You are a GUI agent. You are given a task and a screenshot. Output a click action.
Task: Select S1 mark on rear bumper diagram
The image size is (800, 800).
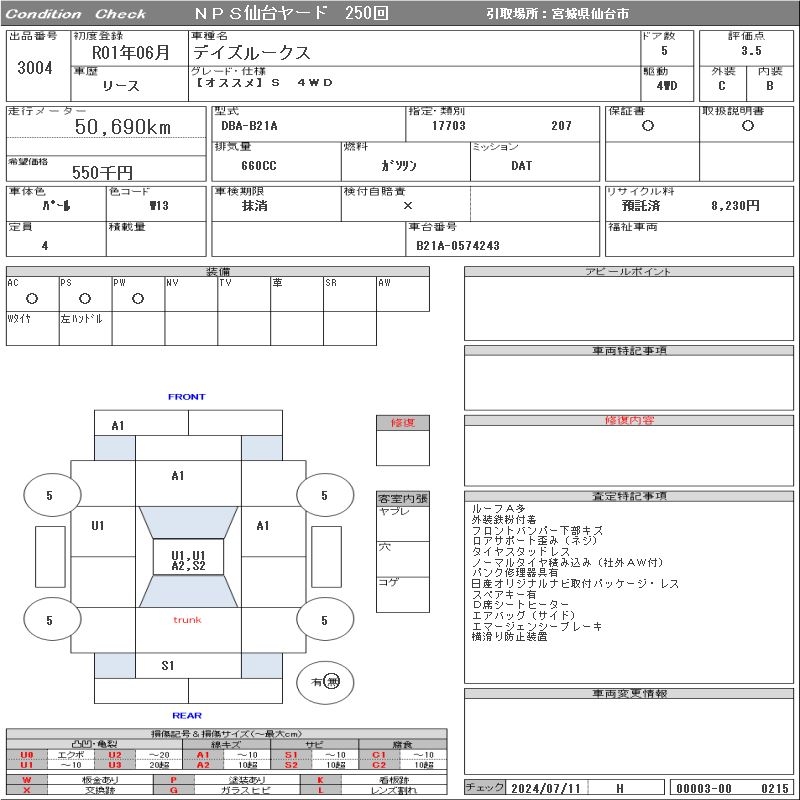(x=168, y=666)
